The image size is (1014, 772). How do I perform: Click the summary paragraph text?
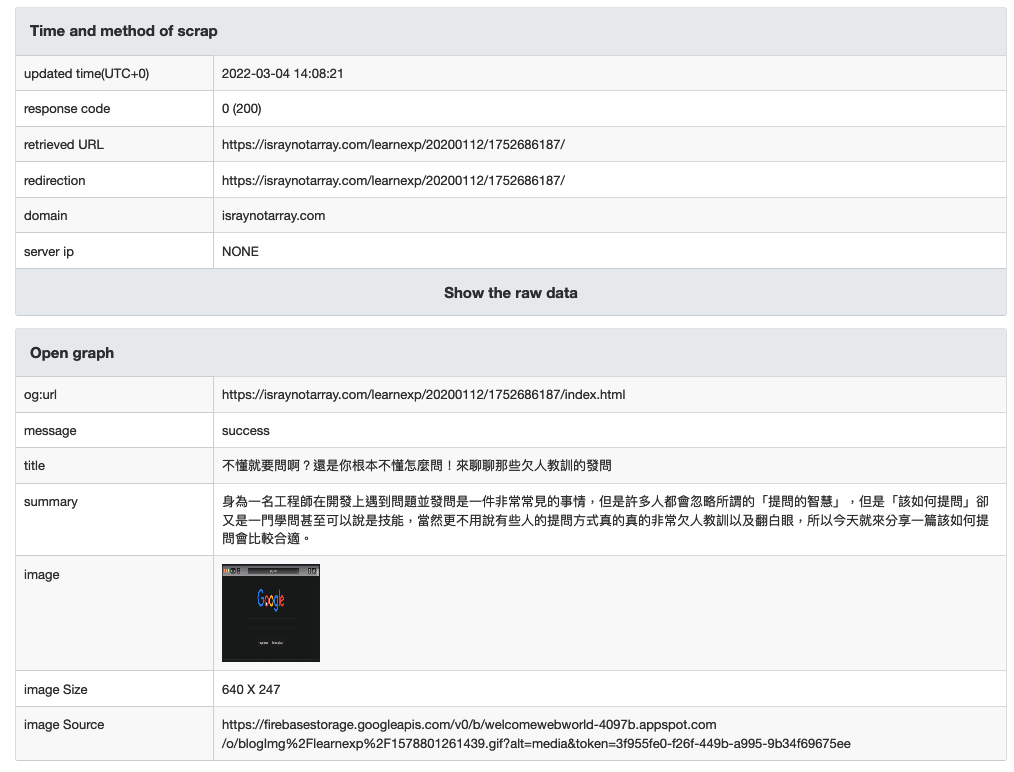pyautogui.click(x=604, y=519)
